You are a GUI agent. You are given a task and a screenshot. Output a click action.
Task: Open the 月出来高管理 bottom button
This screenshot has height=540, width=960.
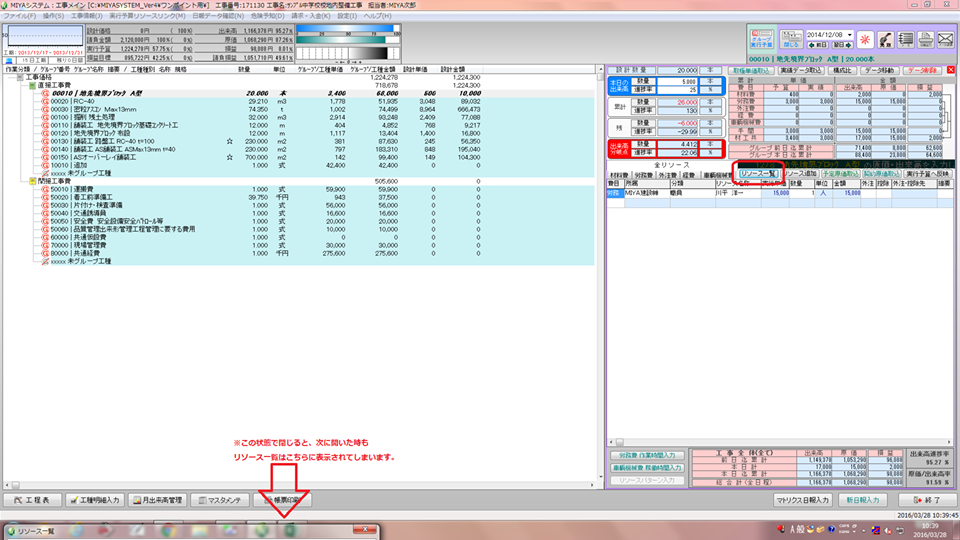click(157, 500)
